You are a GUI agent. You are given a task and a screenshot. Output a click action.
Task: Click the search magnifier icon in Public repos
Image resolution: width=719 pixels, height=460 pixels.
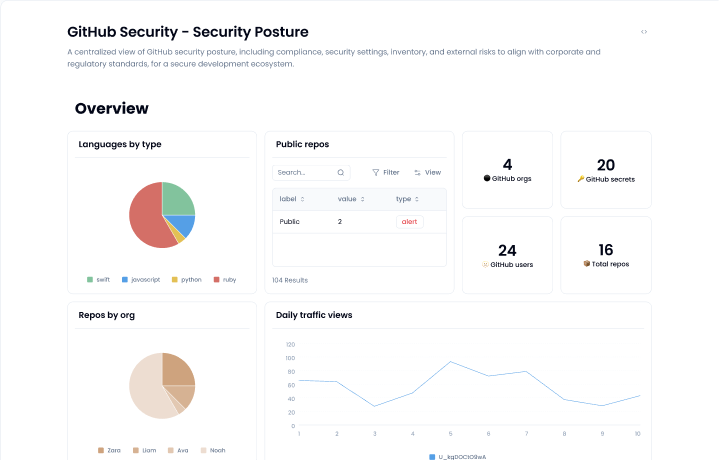[x=341, y=172]
